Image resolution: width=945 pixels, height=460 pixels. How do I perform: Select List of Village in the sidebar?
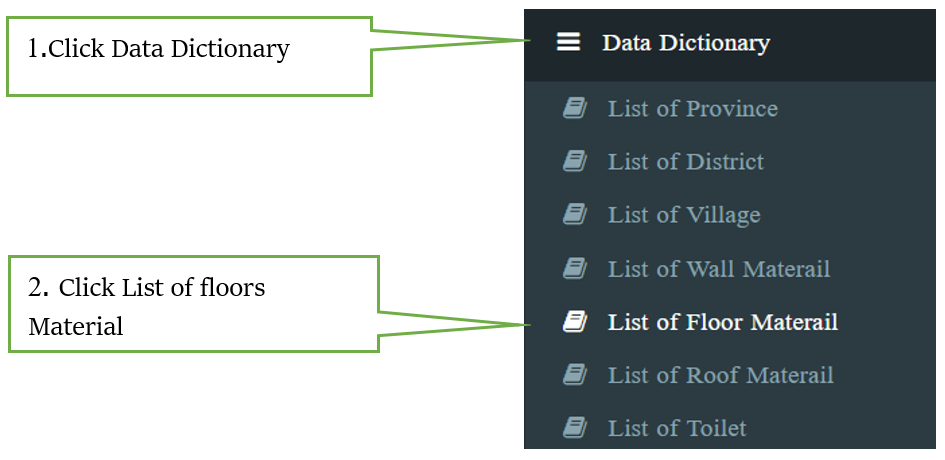click(x=730, y=215)
